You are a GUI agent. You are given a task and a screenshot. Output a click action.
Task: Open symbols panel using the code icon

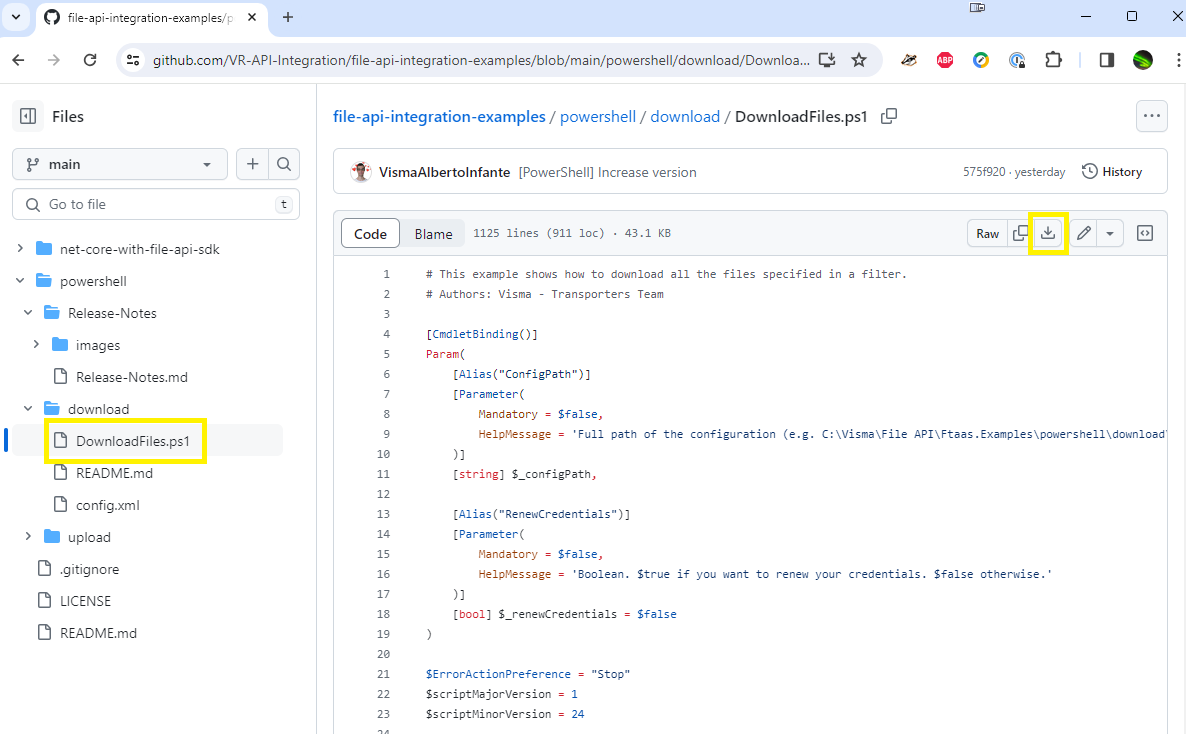1144,233
